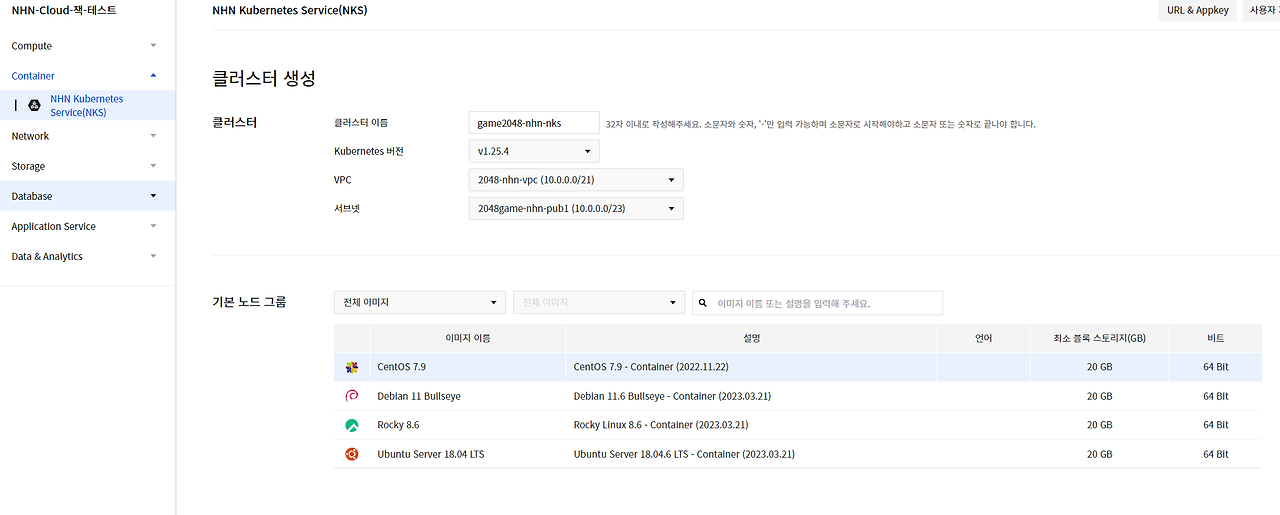Select the Ubuntu Server 18.04 LTS row
Image resolution: width=1280 pixels, height=515 pixels.
798,454
